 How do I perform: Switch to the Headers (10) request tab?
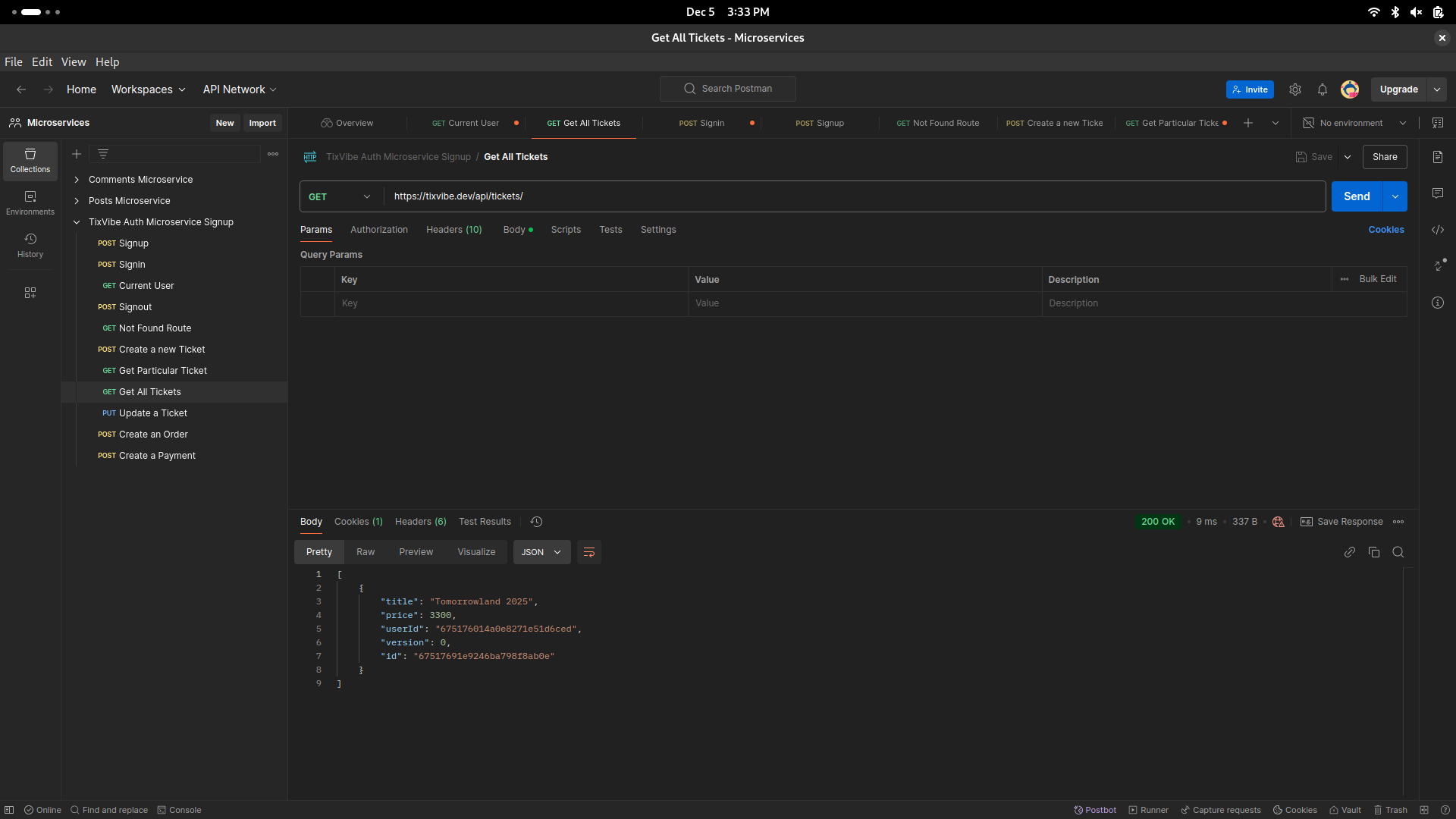[454, 230]
